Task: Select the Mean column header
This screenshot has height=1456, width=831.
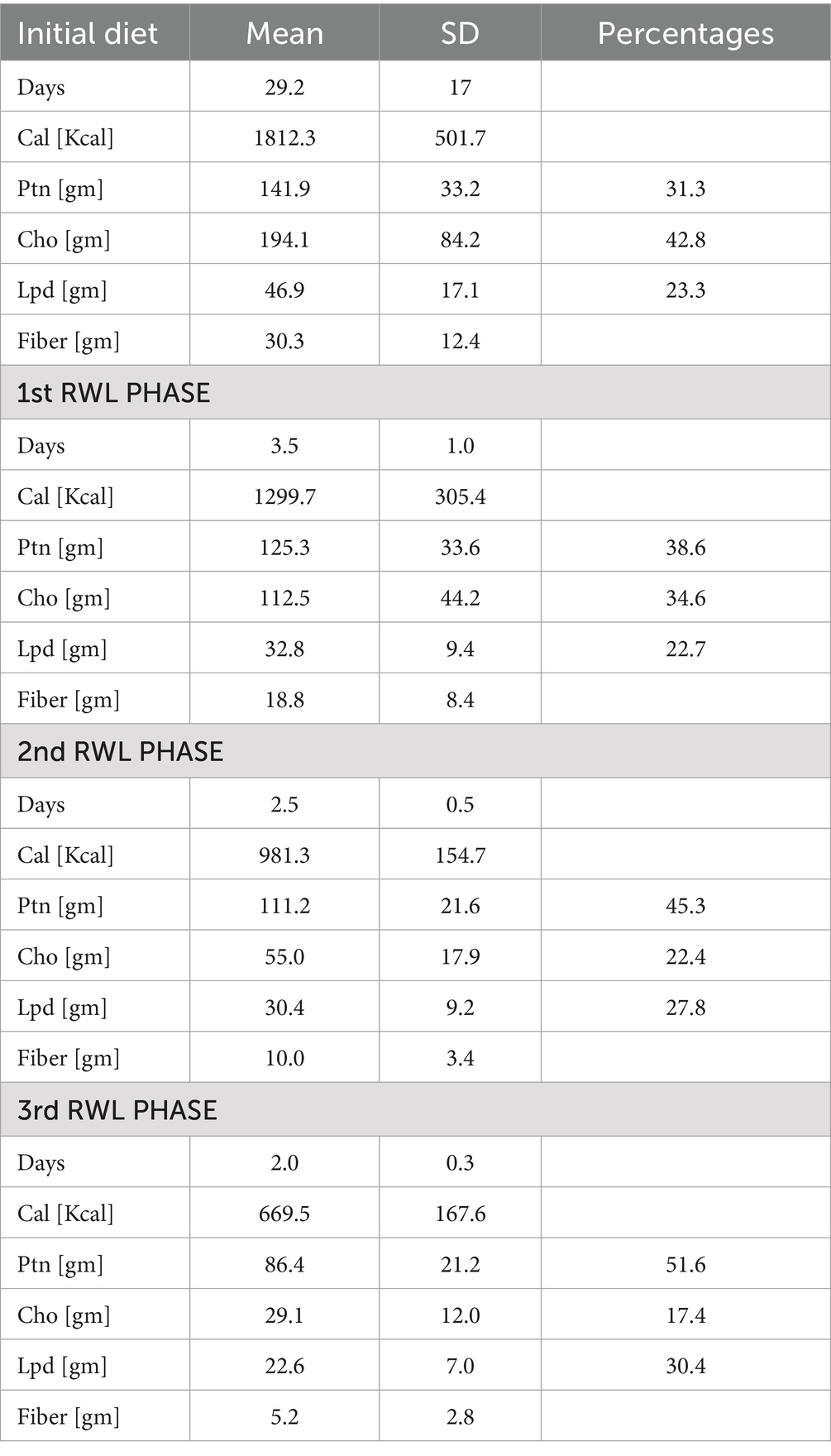Action: [x=284, y=33]
